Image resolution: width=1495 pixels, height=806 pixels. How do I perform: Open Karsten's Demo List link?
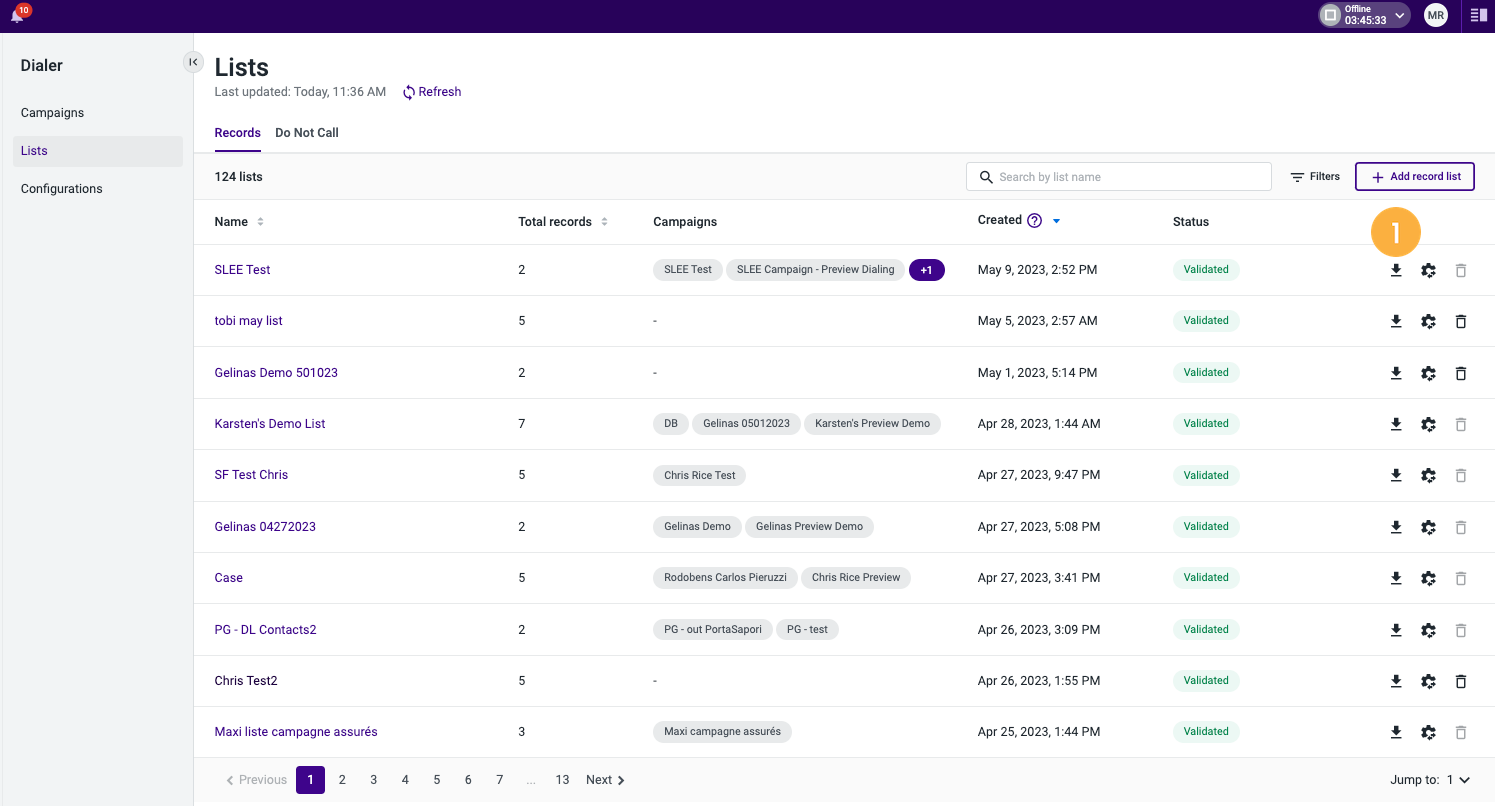[x=270, y=424]
